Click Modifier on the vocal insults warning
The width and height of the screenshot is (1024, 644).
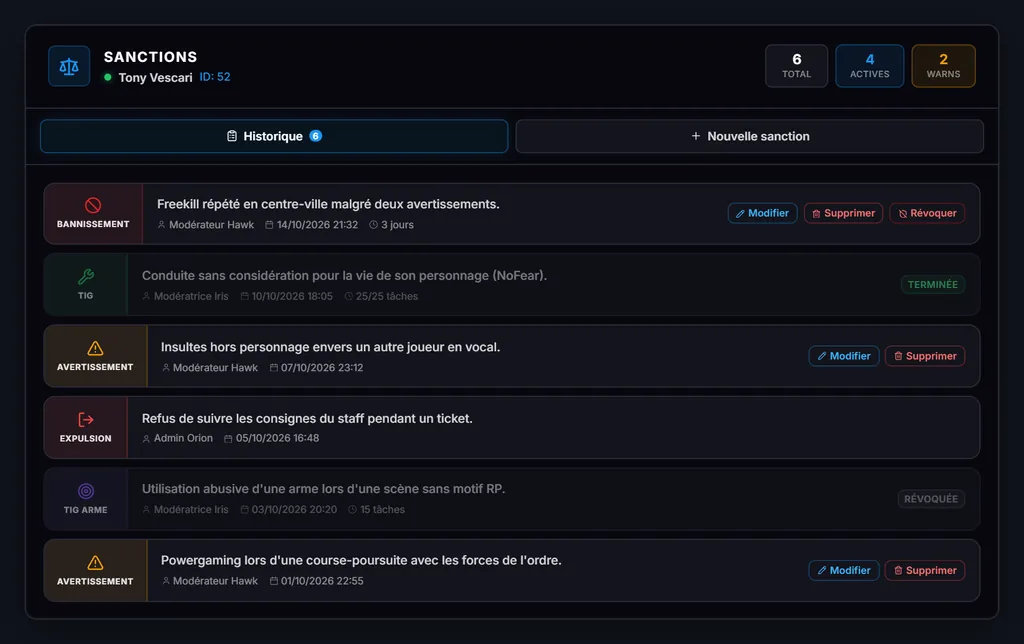pos(844,356)
